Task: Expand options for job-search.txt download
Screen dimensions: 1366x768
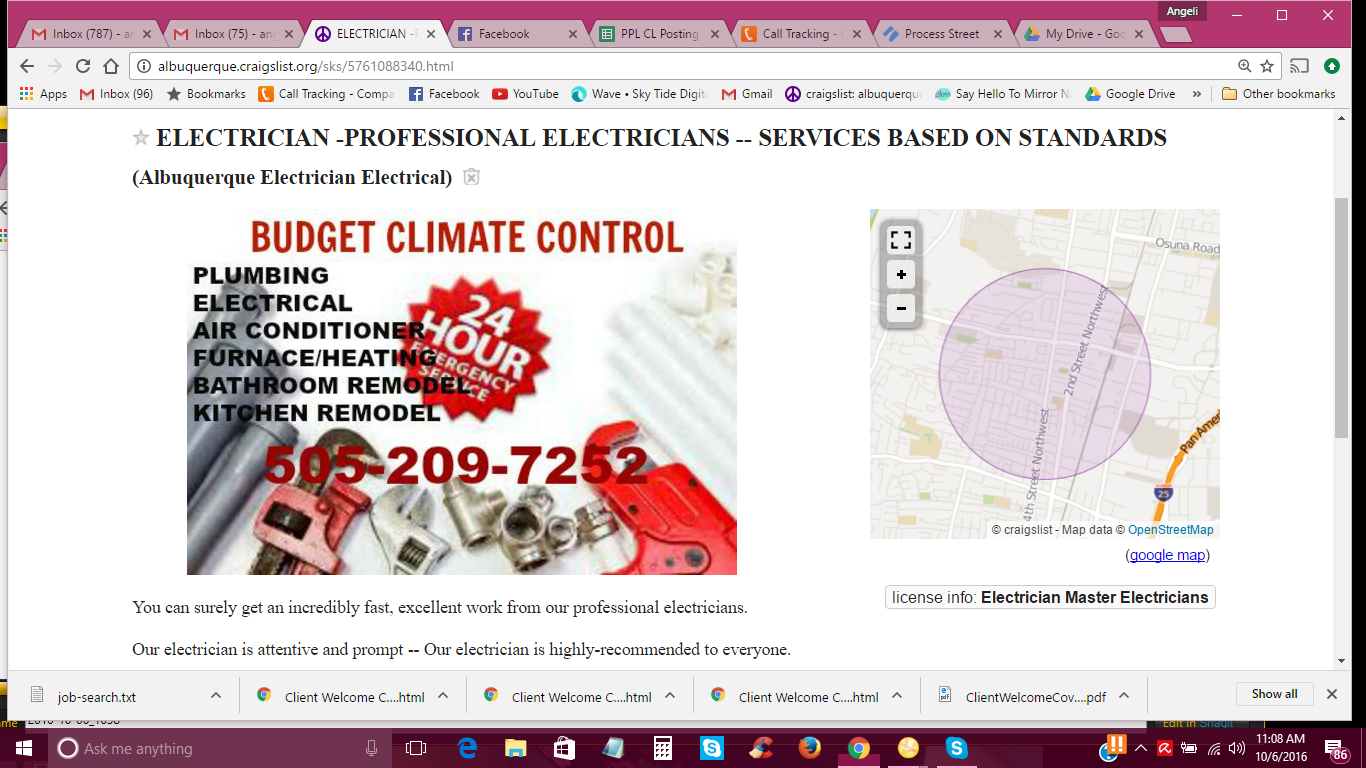Action: (x=216, y=696)
